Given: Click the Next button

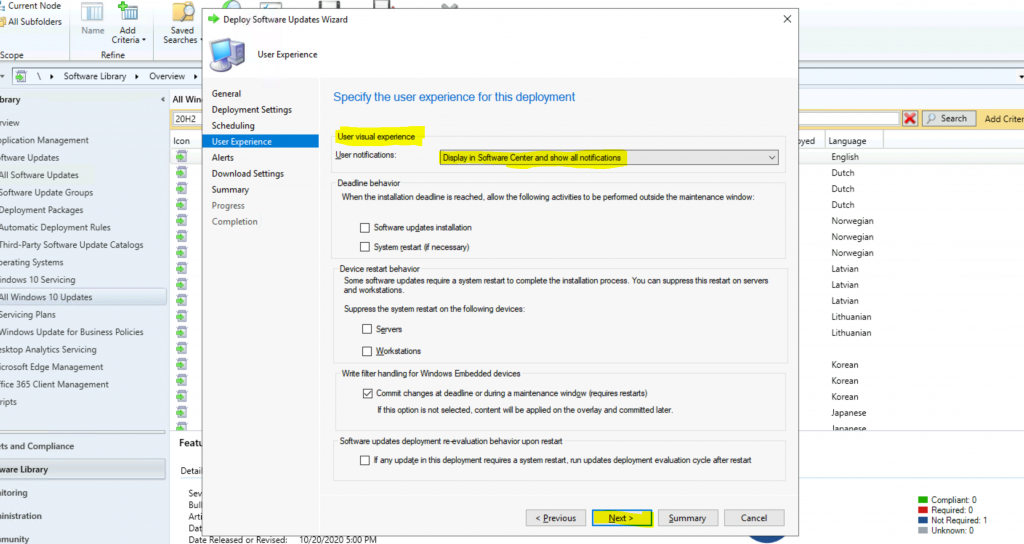Looking at the screenshot, I should click(x=622, y=518).
